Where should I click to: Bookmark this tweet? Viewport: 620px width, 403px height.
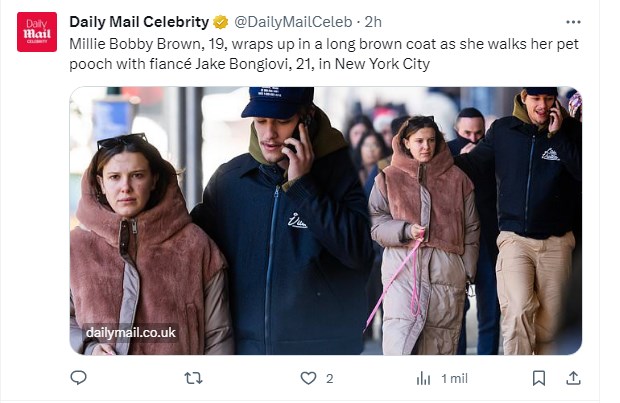[x=539, y=378]
